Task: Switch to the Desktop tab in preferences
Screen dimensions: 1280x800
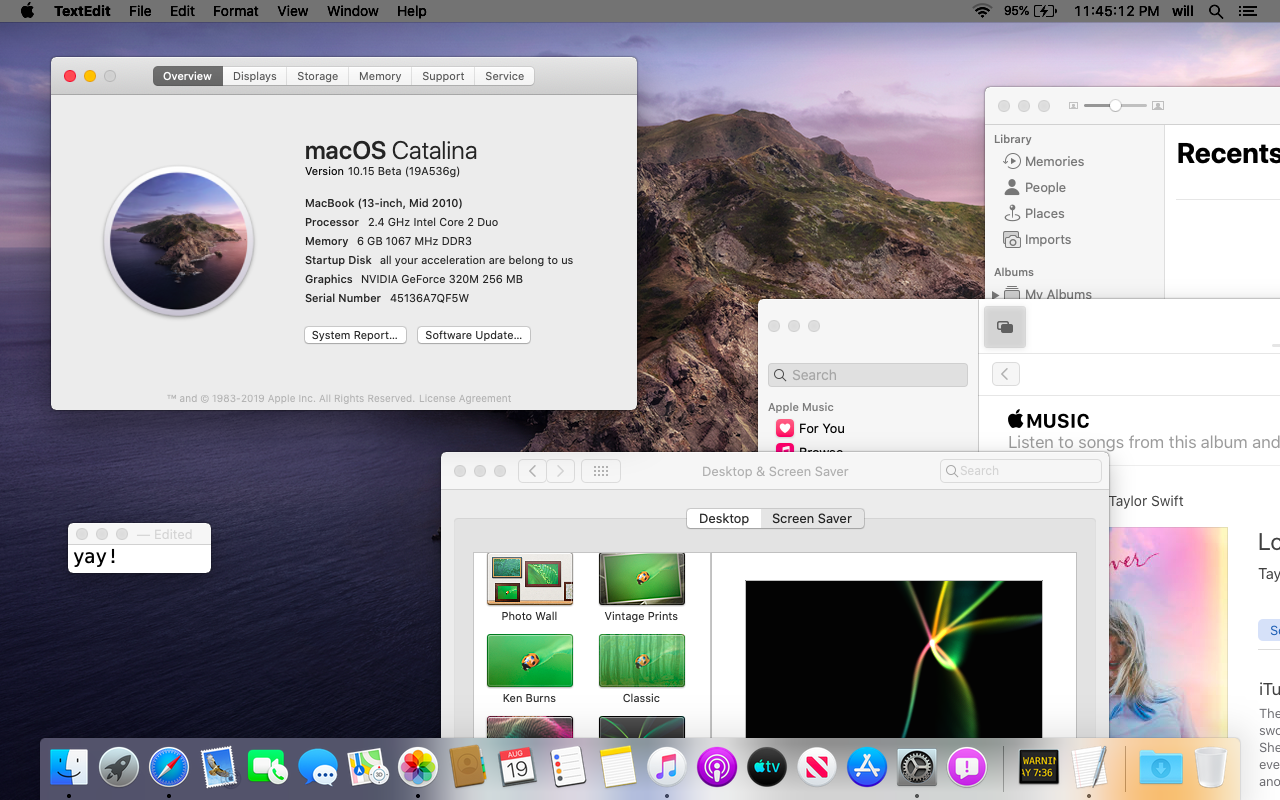Action: (x=724, y=518)
